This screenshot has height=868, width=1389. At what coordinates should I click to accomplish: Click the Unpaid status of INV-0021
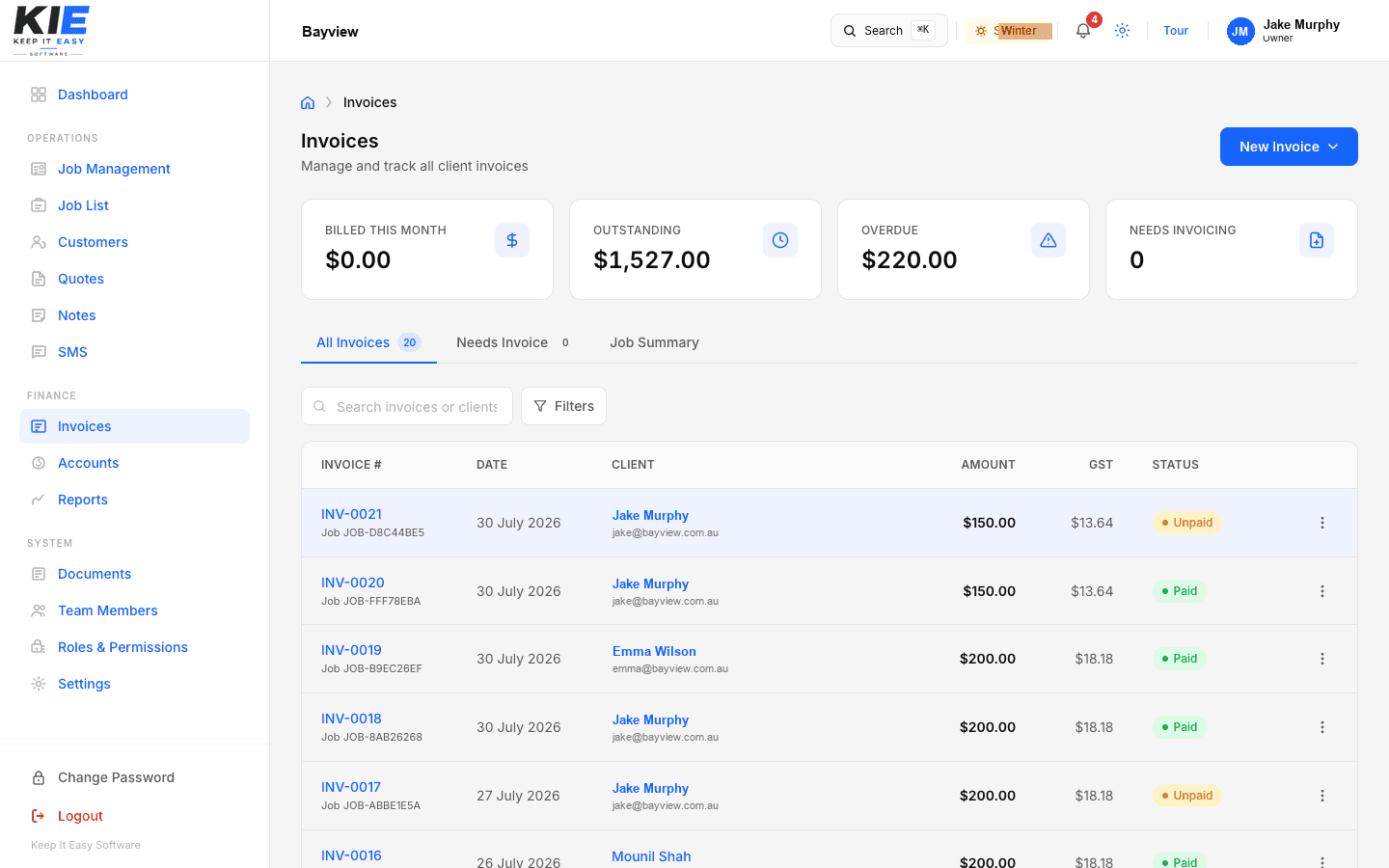(1186, 523)
